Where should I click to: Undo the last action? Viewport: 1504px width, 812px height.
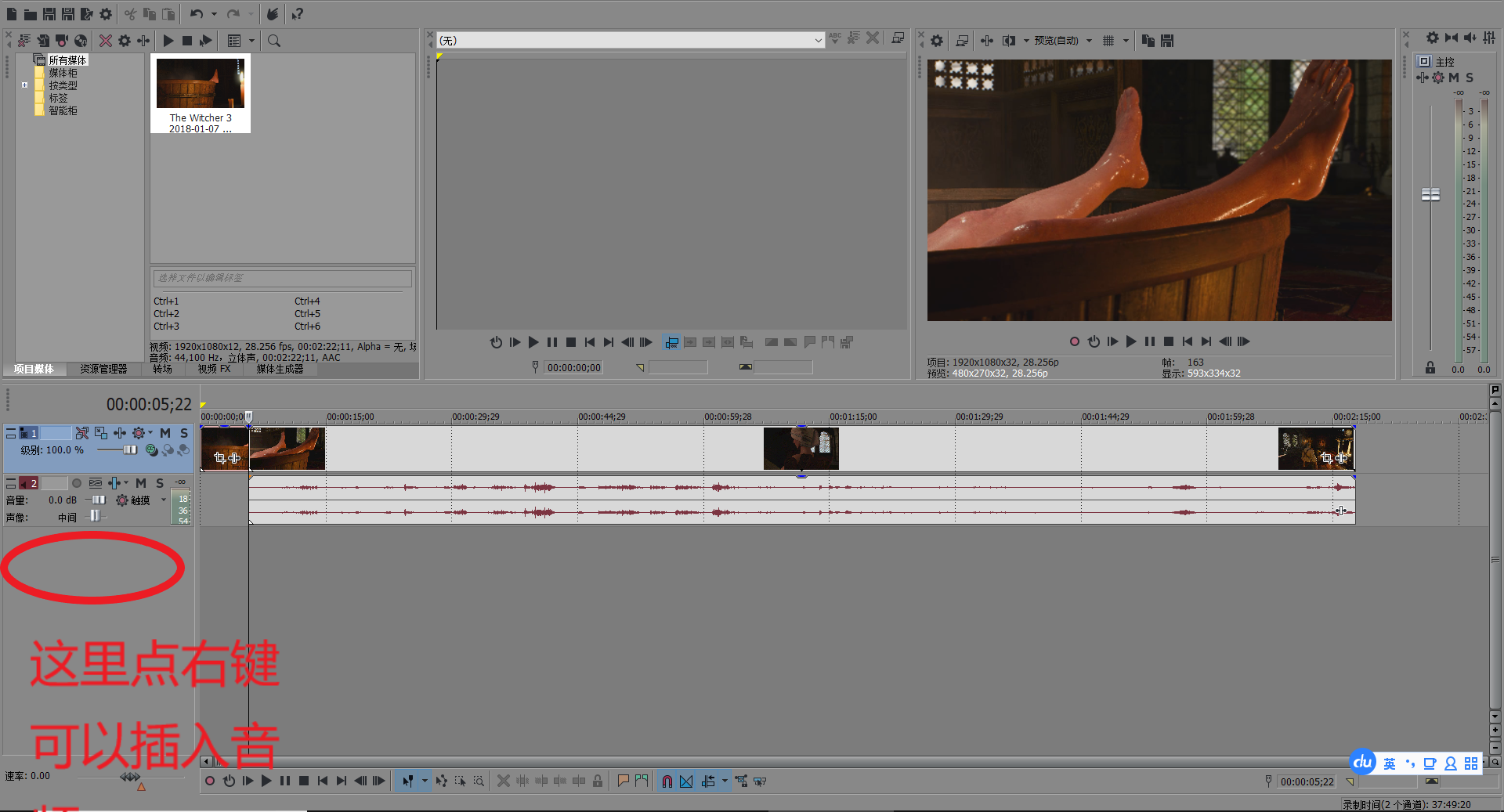pos(197,14)
